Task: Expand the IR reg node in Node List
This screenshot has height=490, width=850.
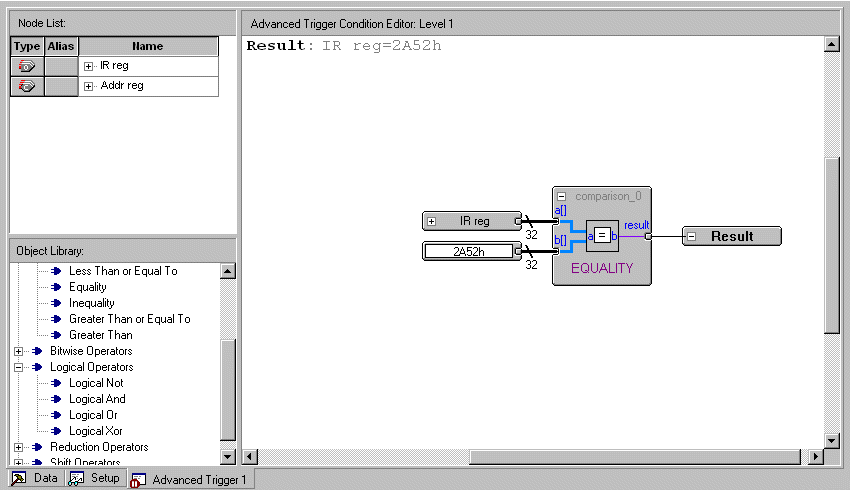Action: 89,66
